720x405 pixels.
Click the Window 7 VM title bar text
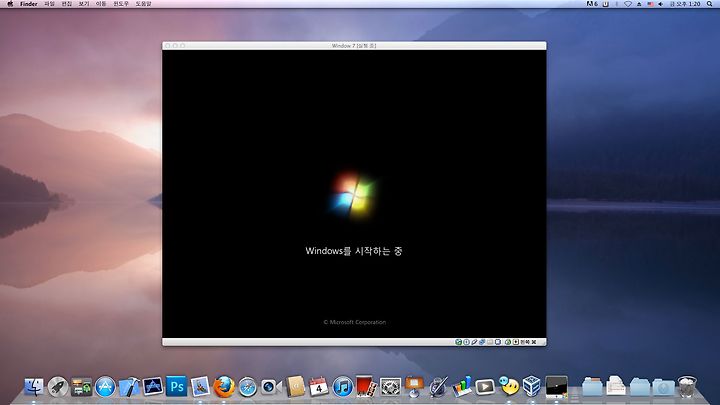pos(354,45)
